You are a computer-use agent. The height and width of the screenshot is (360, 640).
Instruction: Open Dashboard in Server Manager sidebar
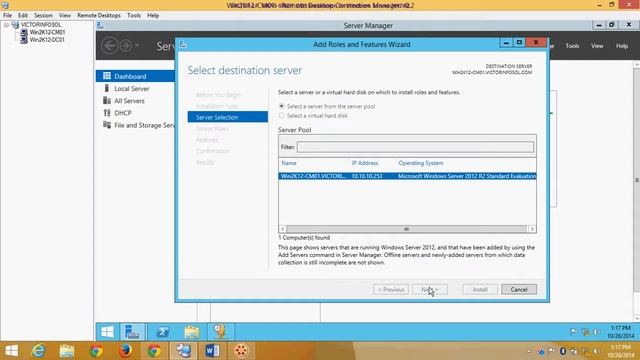[136, 76]
